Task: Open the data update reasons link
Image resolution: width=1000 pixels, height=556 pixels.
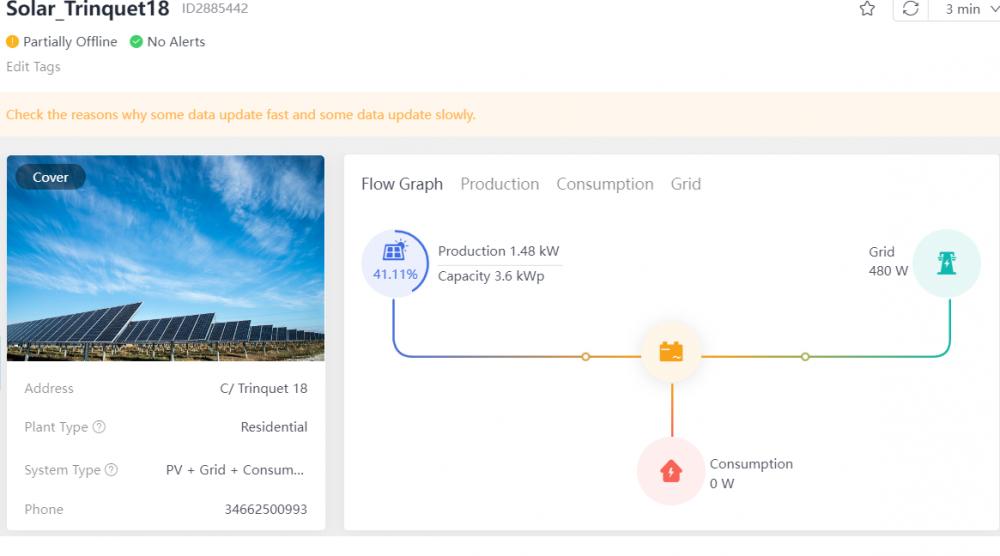Action: [x=240, y=115]
